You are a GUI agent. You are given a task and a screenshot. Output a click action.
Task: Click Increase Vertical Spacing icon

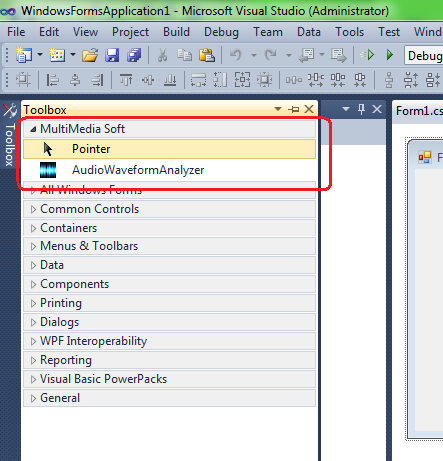pos(411,80)
